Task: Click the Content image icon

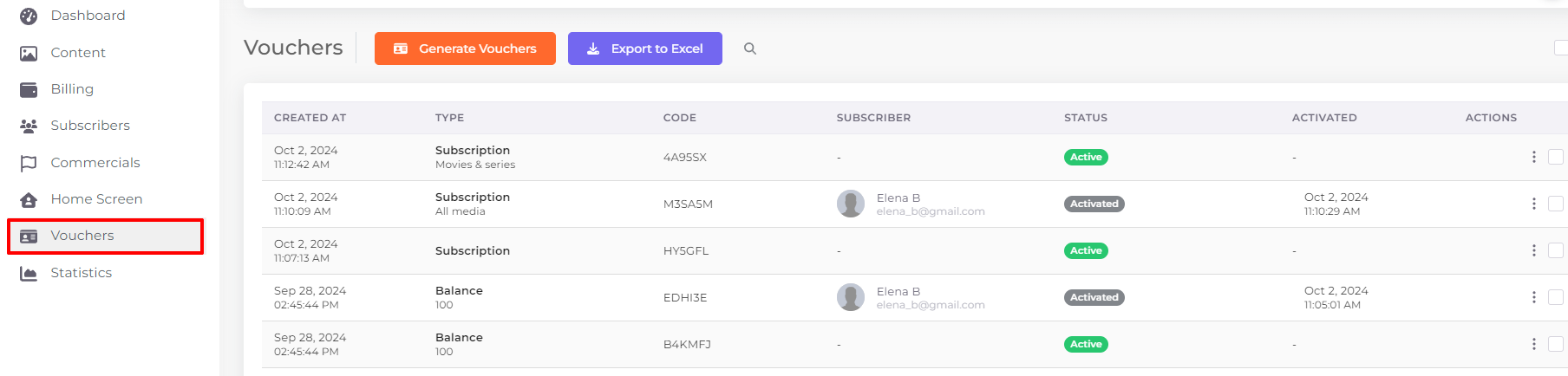Action: pyautogui.click(x=29, y=53)
